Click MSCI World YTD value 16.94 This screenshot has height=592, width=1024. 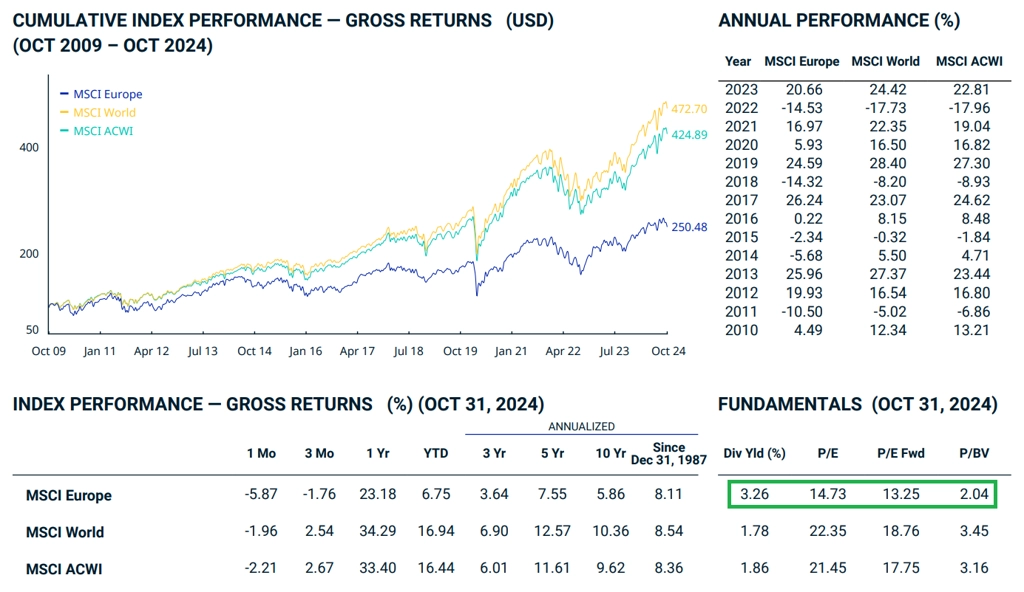tap(436, 531)
